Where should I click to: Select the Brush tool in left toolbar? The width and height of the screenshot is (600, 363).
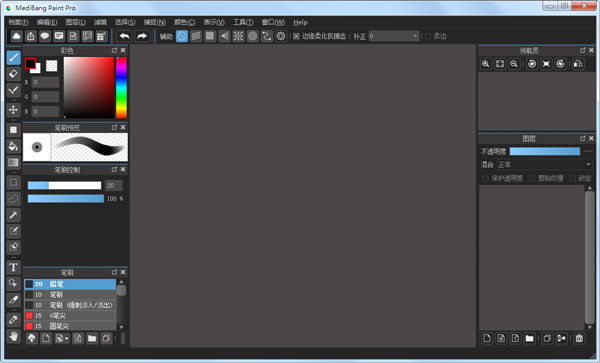coord(13,57)
